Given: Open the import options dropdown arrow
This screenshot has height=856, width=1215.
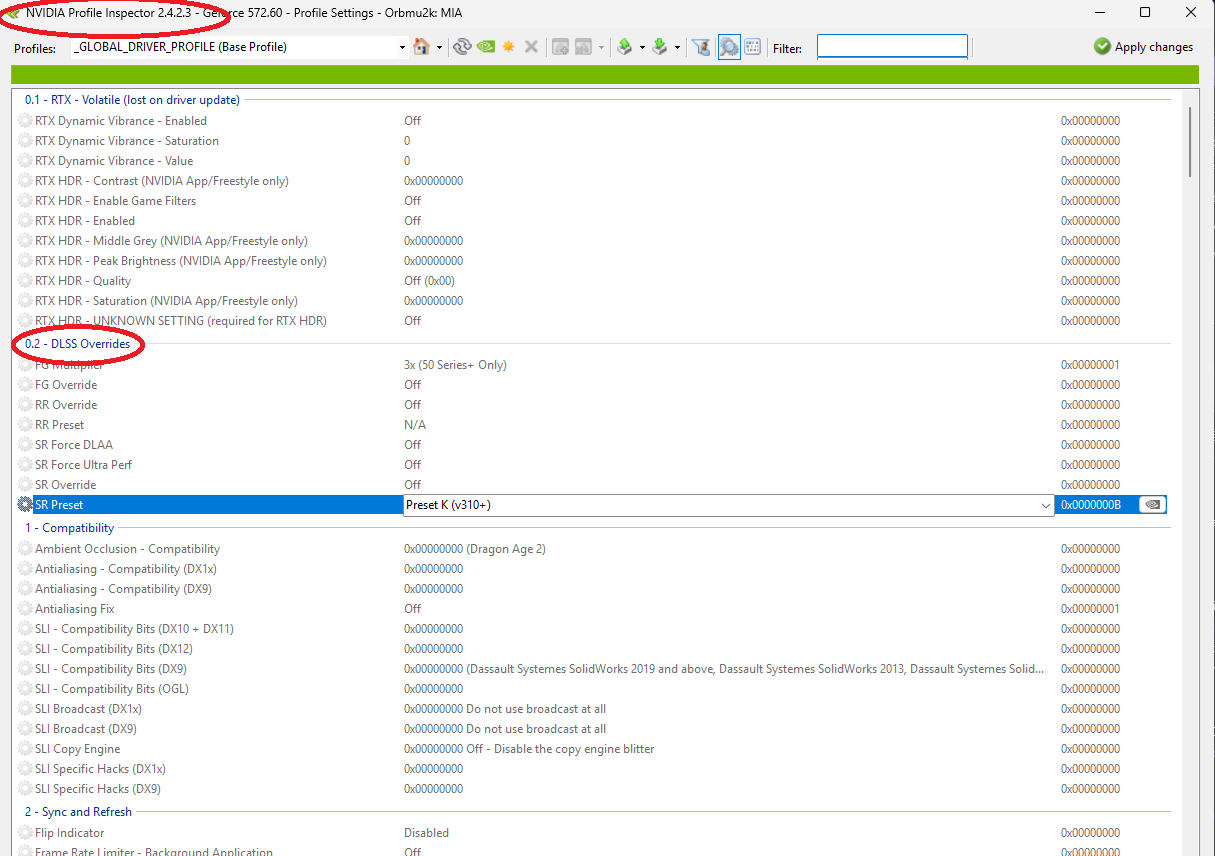Looking at the screenshot, I should [677, 47].
